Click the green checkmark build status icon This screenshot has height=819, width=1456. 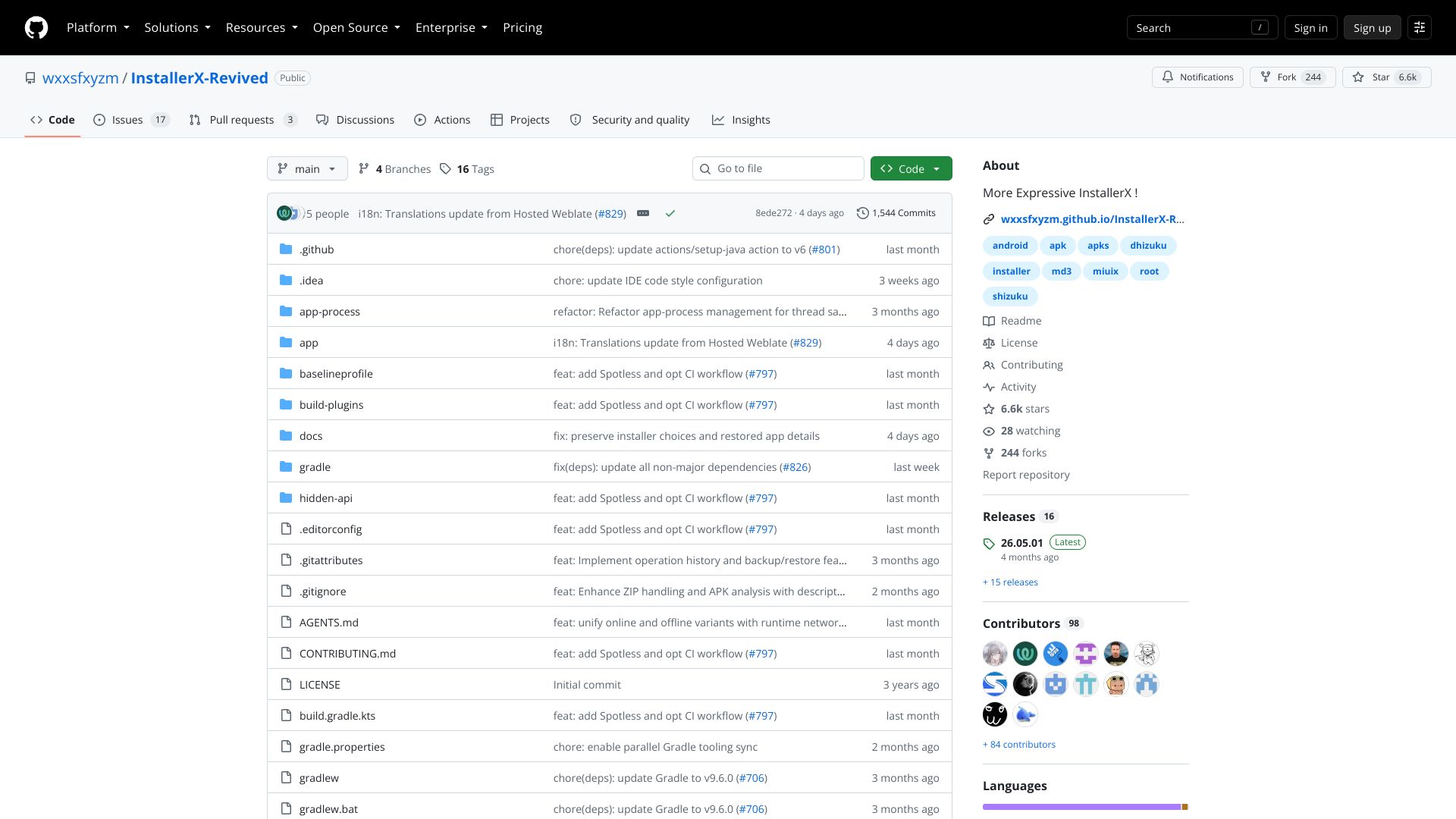(670, 214)
